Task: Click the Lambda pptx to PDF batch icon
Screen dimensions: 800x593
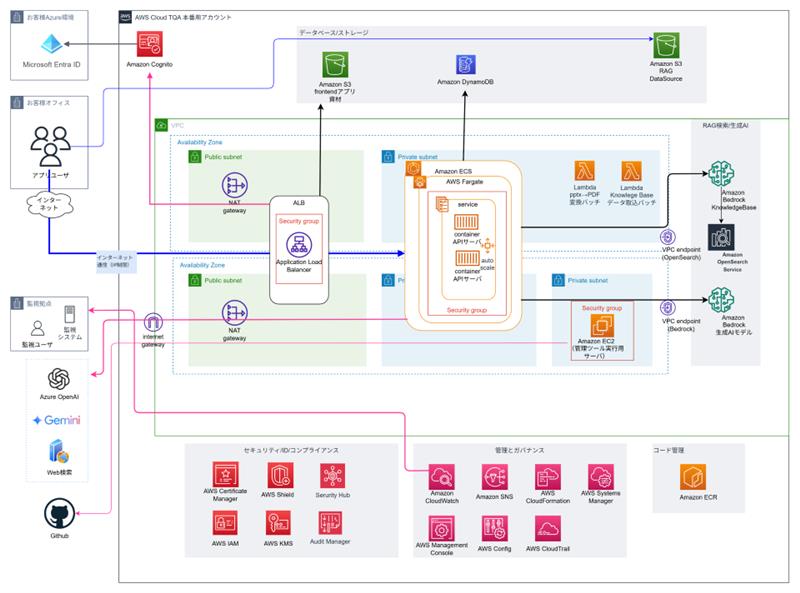Action: tap(586, 171)
